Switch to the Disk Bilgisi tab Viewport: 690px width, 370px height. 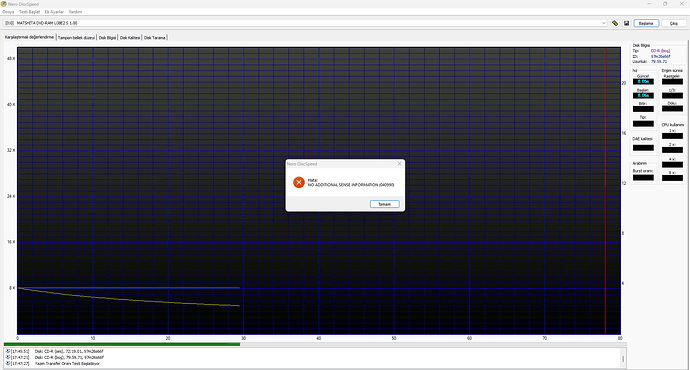click(107, 38)
